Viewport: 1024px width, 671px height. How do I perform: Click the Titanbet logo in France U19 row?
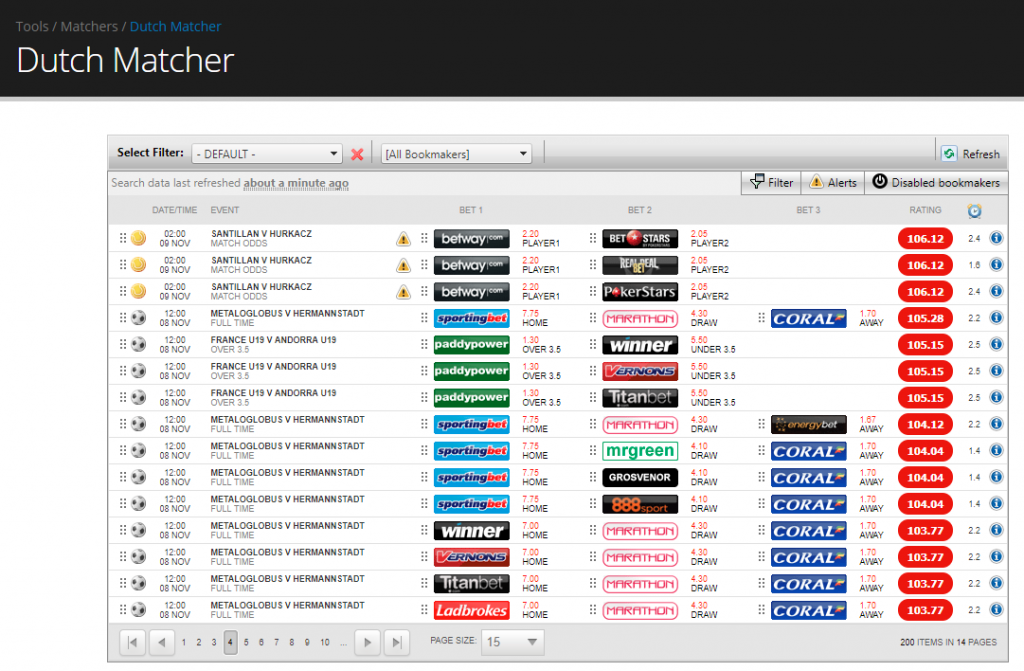[640, 398]
